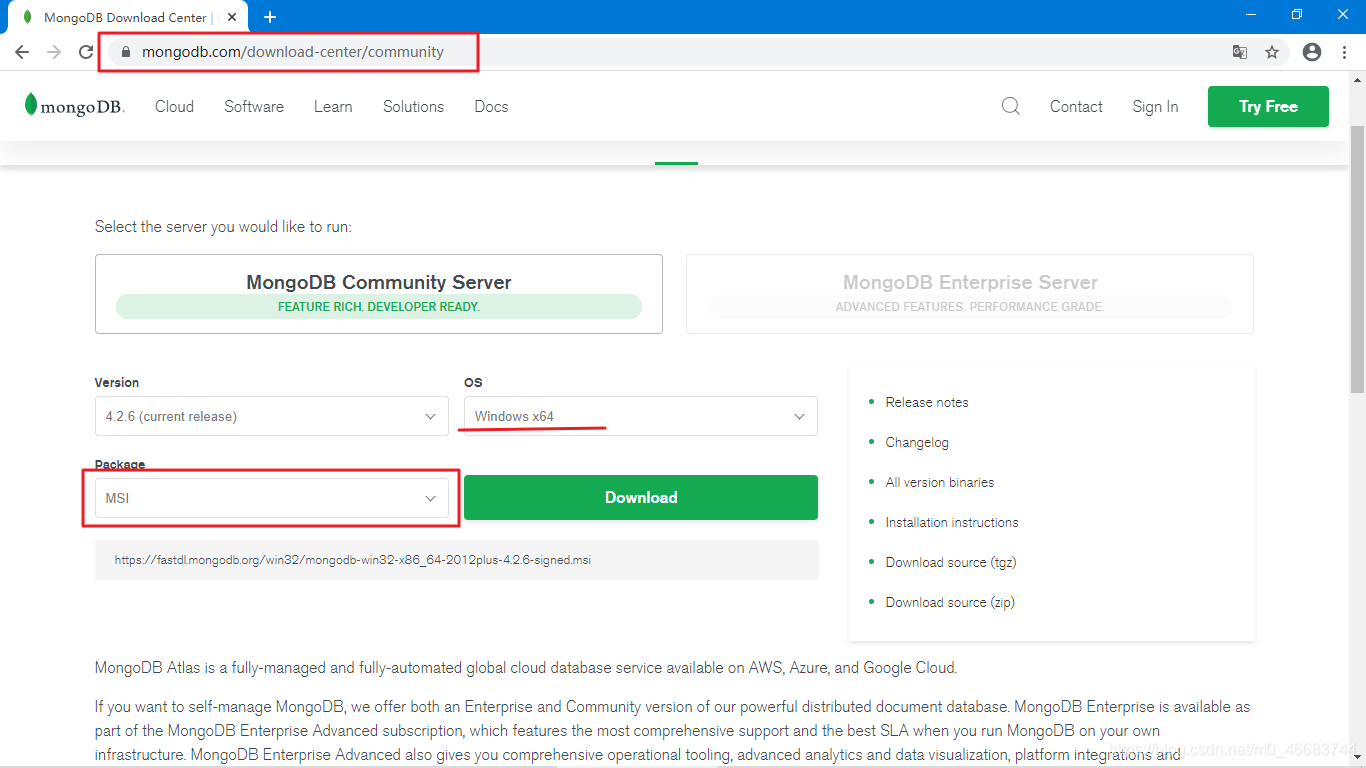Screen dimensions: 1366x768
Task: Open the Package dropdown showing MSI
Action: click(x=271, y=498)
